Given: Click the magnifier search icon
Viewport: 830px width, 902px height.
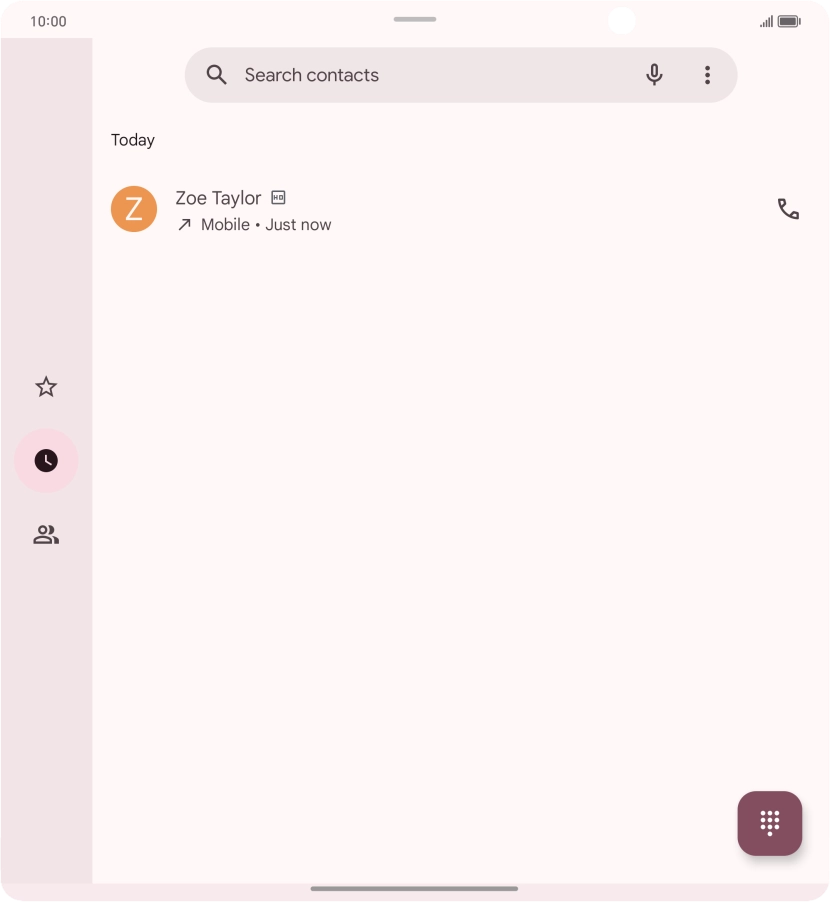Looking at the screenshot, I should pos(216,75).
